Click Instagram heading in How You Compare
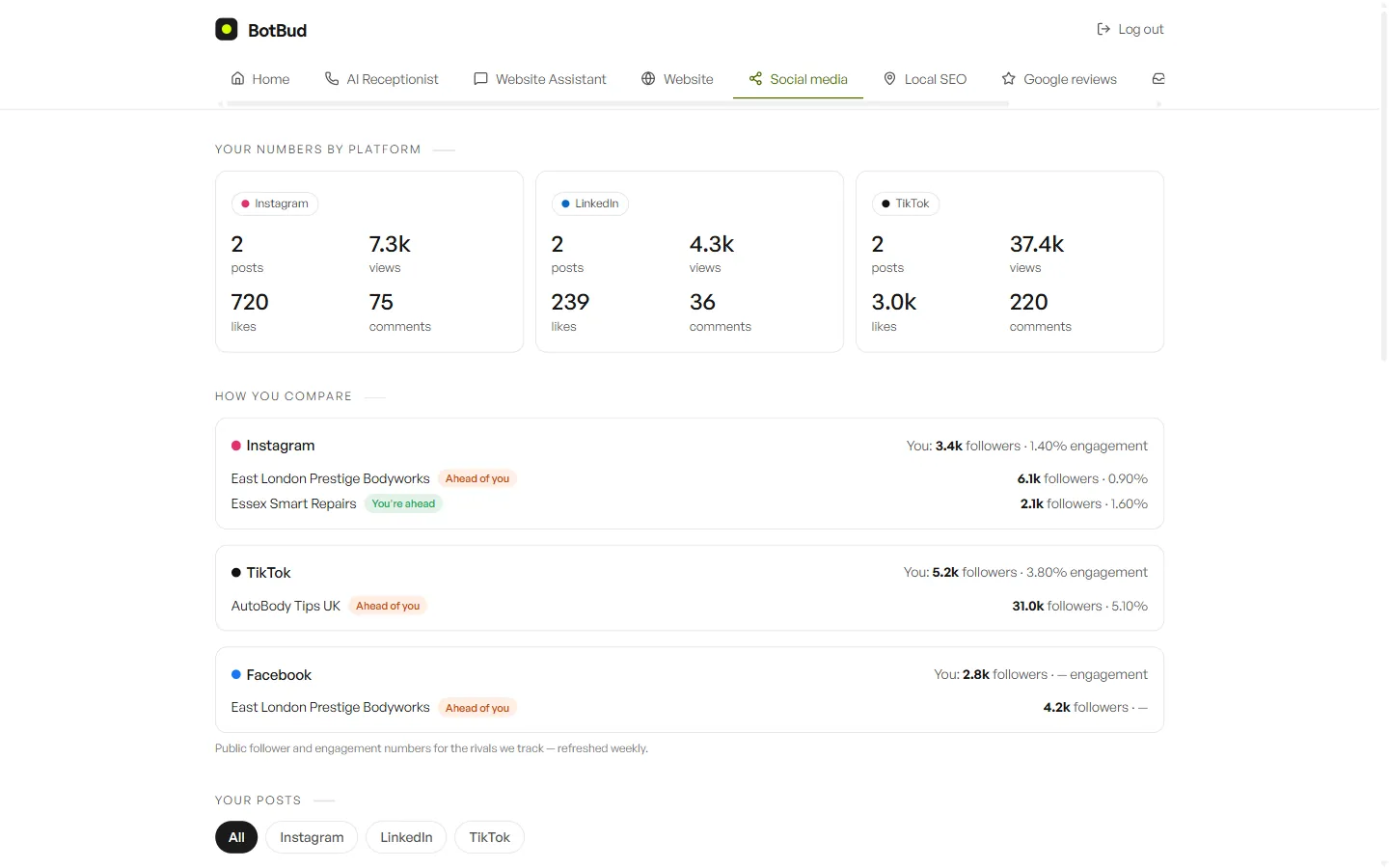Viewport: 1389px width, 868px height. point(281,446)
